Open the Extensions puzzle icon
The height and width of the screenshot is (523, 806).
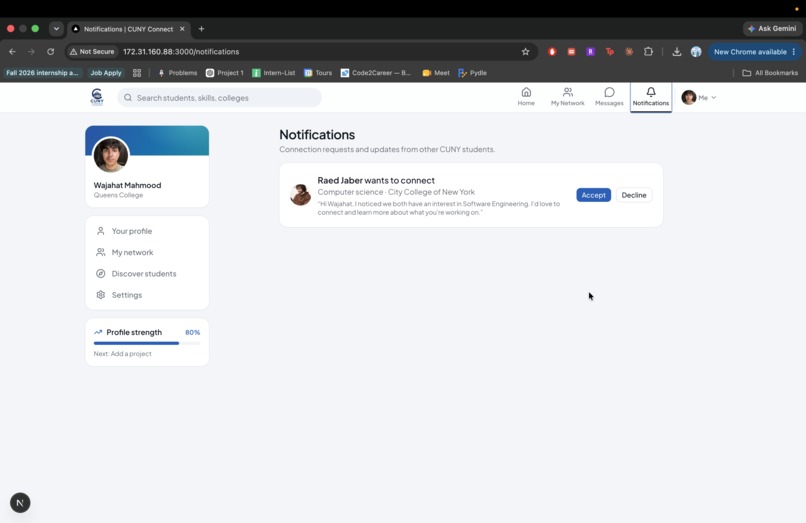648,51
